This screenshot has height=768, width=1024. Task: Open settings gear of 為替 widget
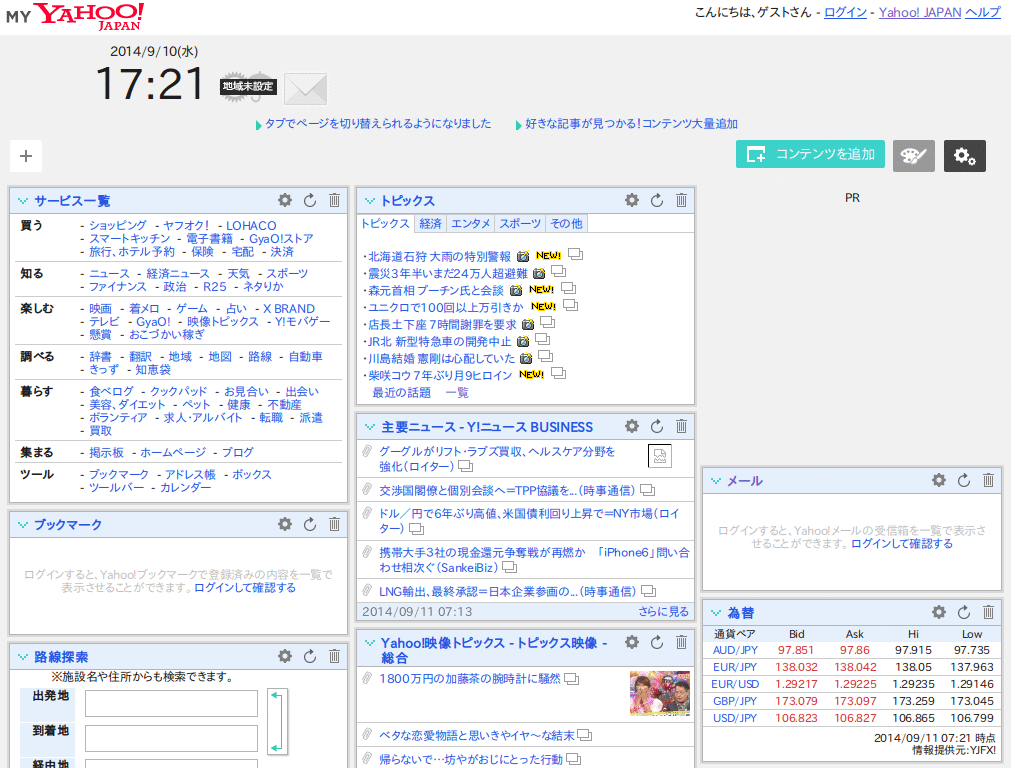pyautogui.click(x=938, y=613)
